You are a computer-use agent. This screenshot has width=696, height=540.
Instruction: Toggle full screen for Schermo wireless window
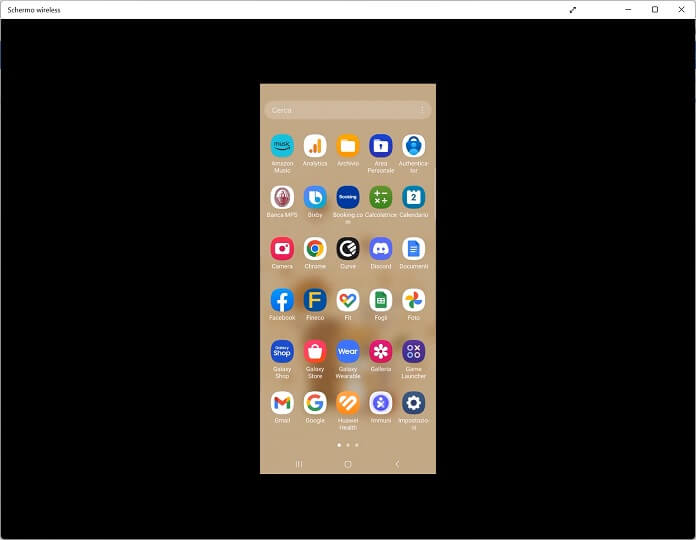573,10
